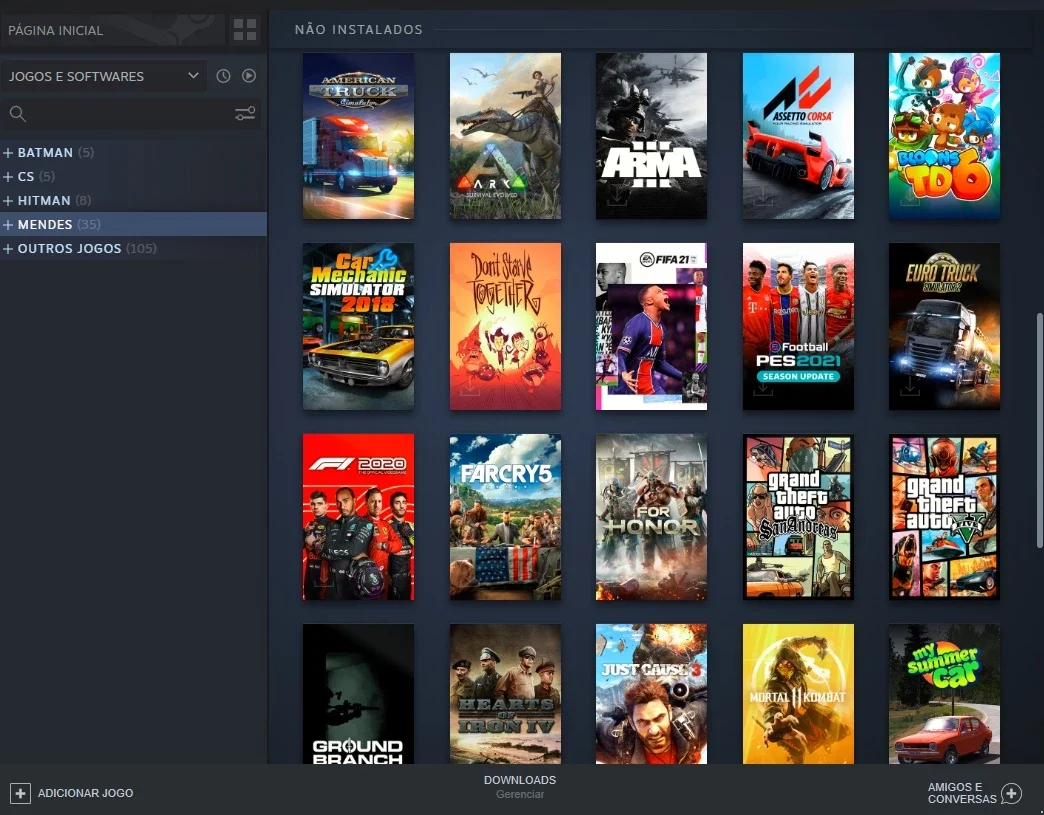The width and height of the screenshot is (1044, 815).
Task: Select Euro Truck Simulator 2 cover
Action: tap(944, 326)
